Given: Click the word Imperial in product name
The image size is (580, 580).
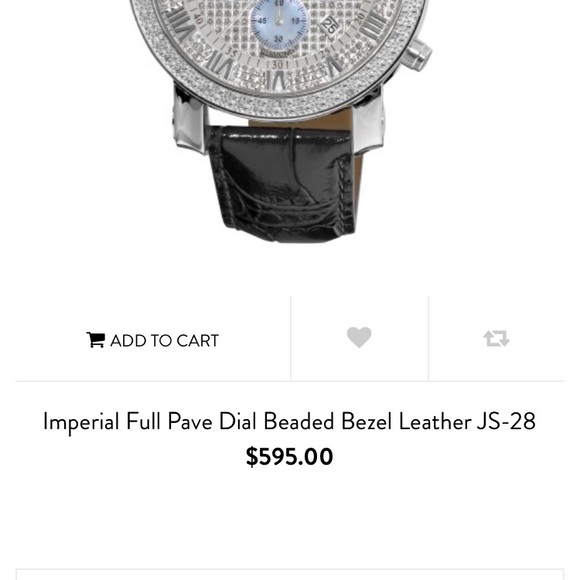Looking at the screenshot, I should 81,422.
